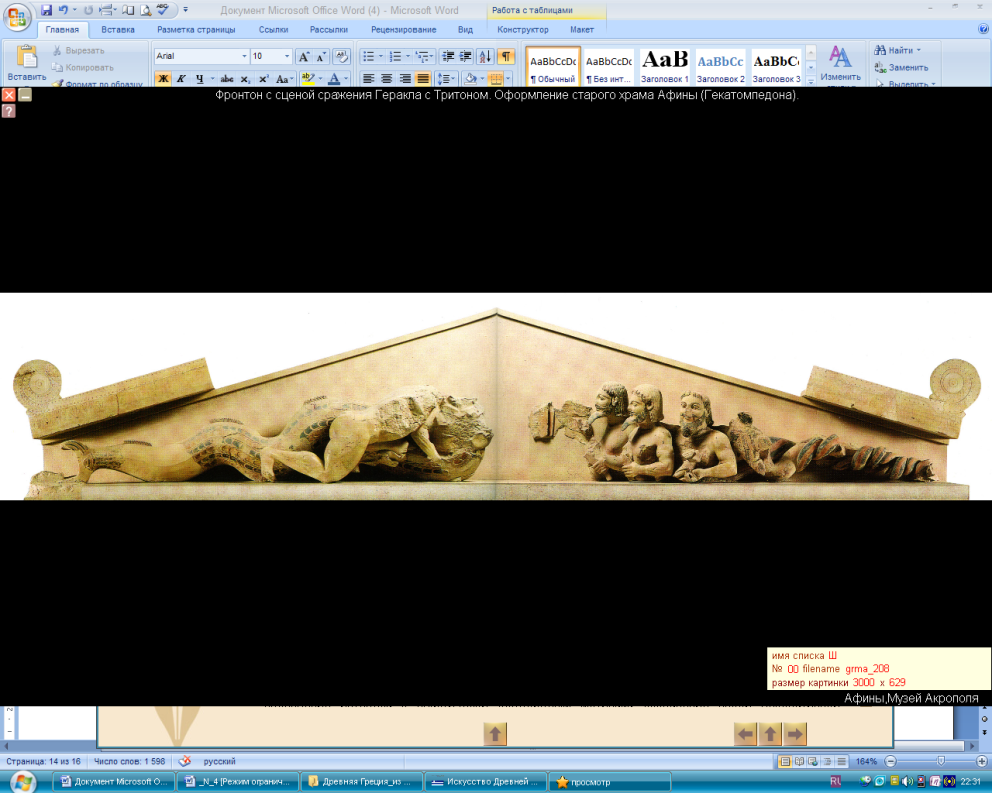Align text left
This screenshot has width=992, height=793.
(x=369, y=78)
